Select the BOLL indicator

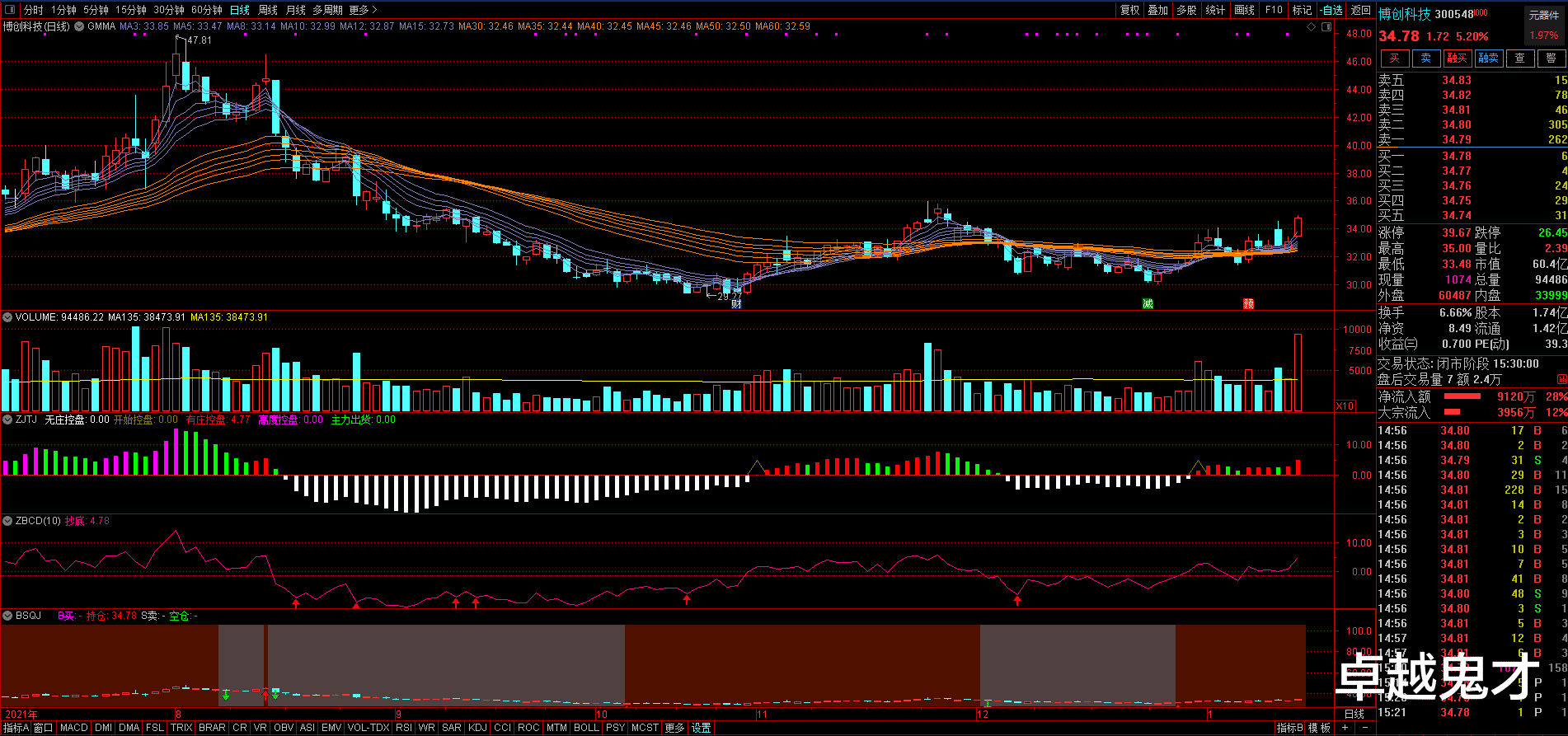coord(586,728)
